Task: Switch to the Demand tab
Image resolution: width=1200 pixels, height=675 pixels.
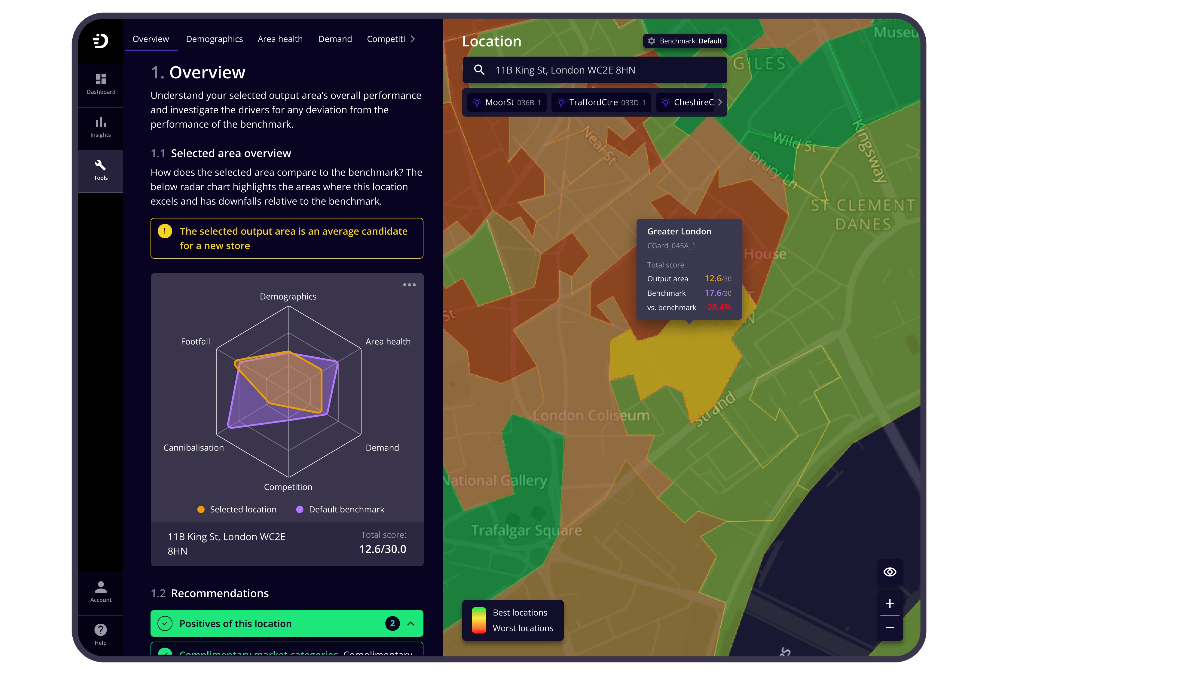Action: click(335, 39)
